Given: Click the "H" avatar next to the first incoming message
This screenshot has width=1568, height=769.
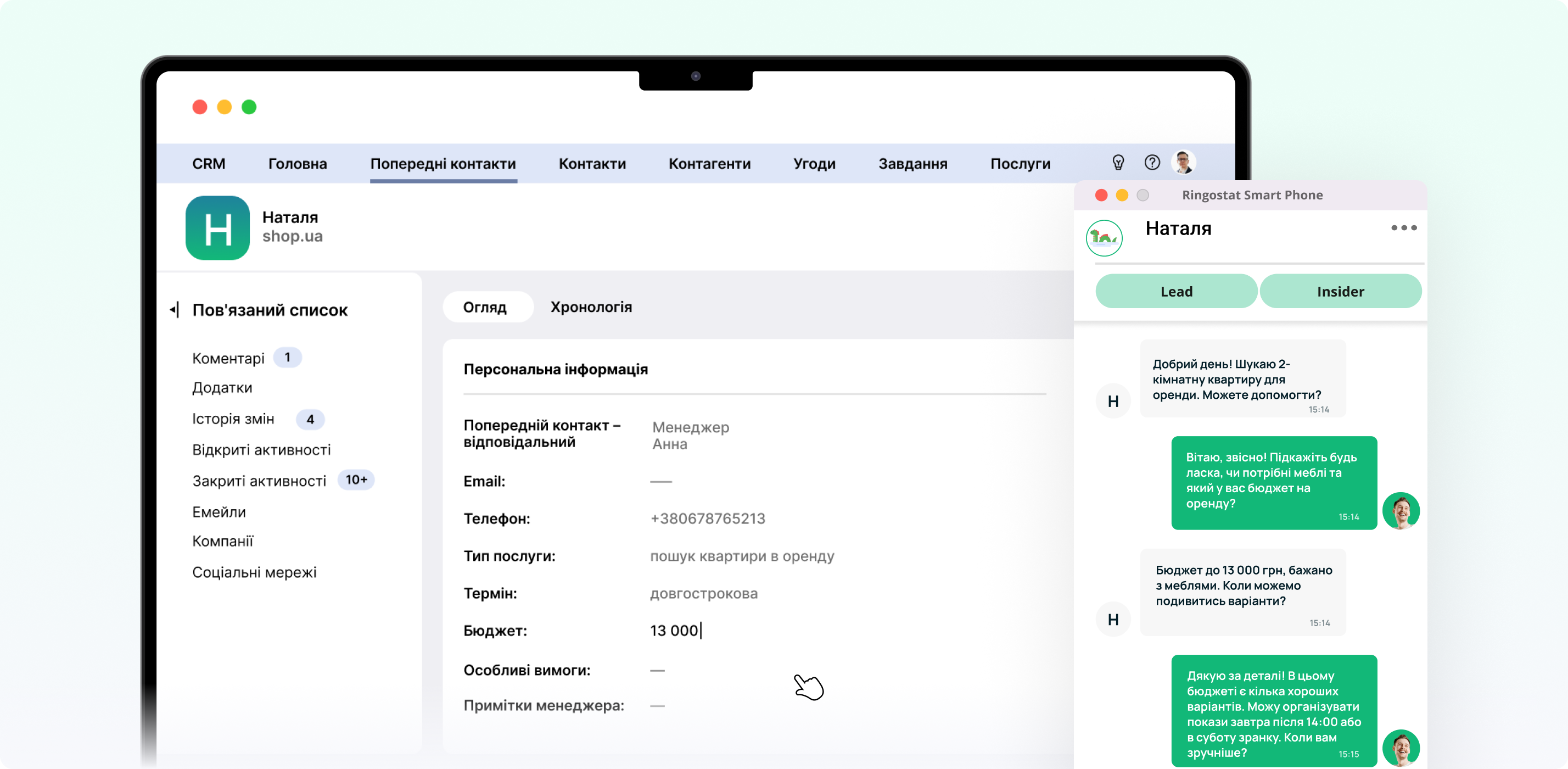Looking at the screenshot, I should click(x=1113, y=400).
